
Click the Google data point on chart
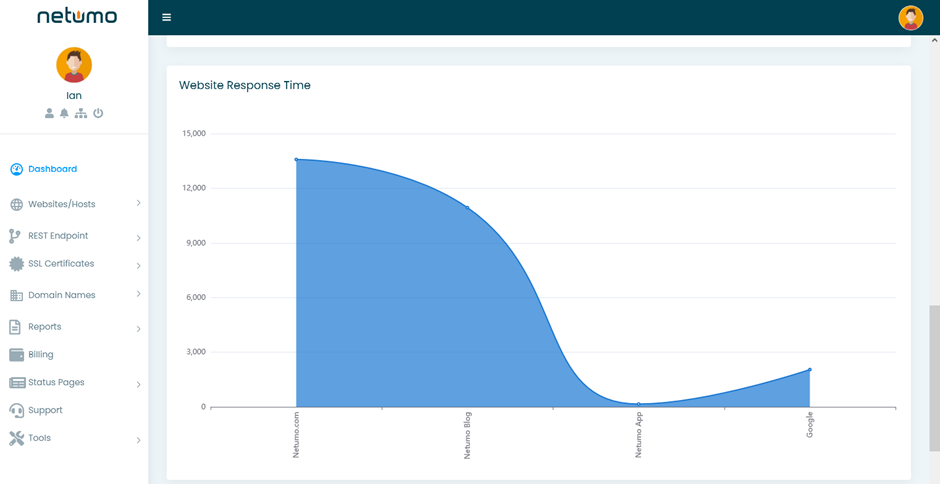(809, 369)
